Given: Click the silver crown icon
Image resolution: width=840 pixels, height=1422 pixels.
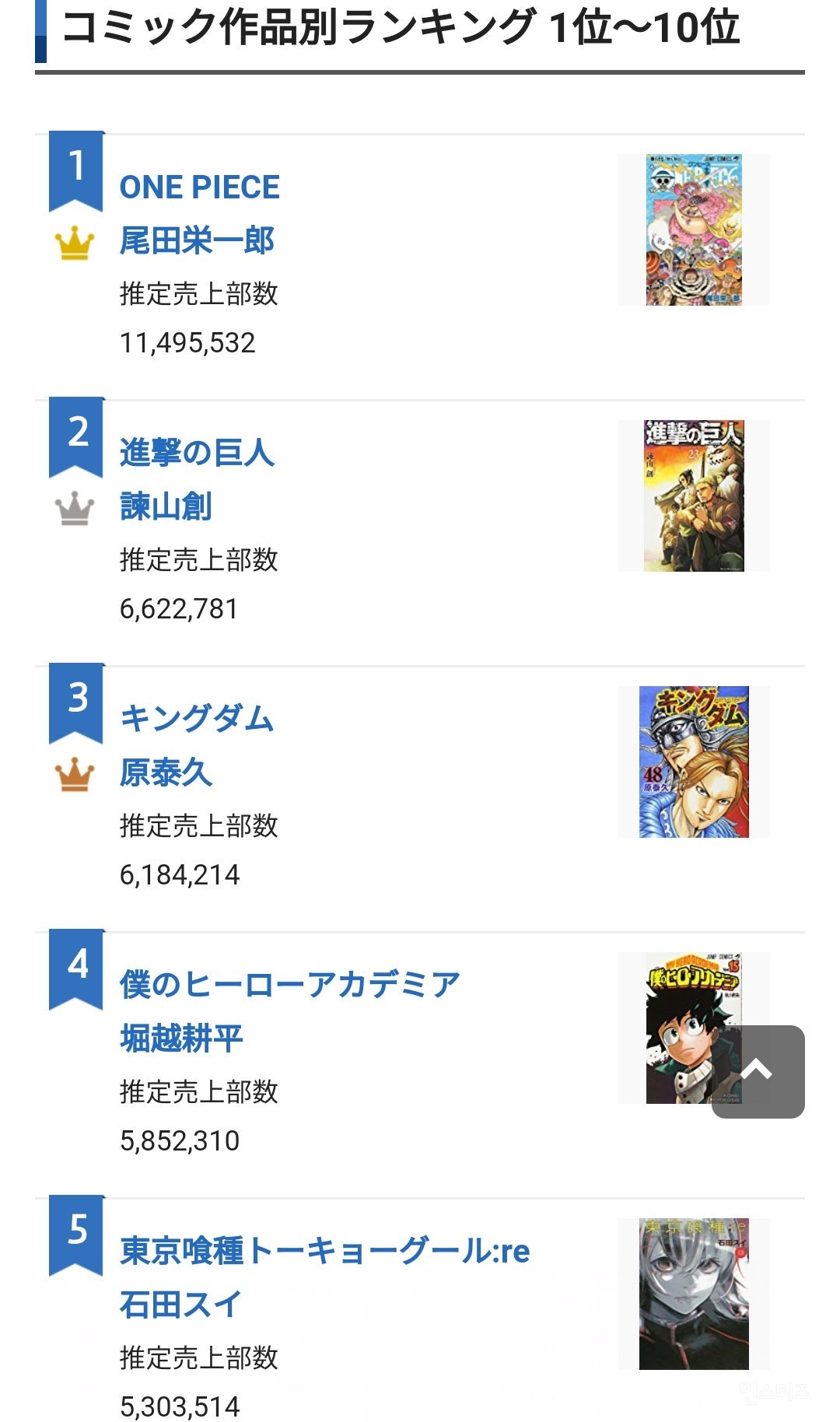Looking at the screenshot, I should click(75, 509).
